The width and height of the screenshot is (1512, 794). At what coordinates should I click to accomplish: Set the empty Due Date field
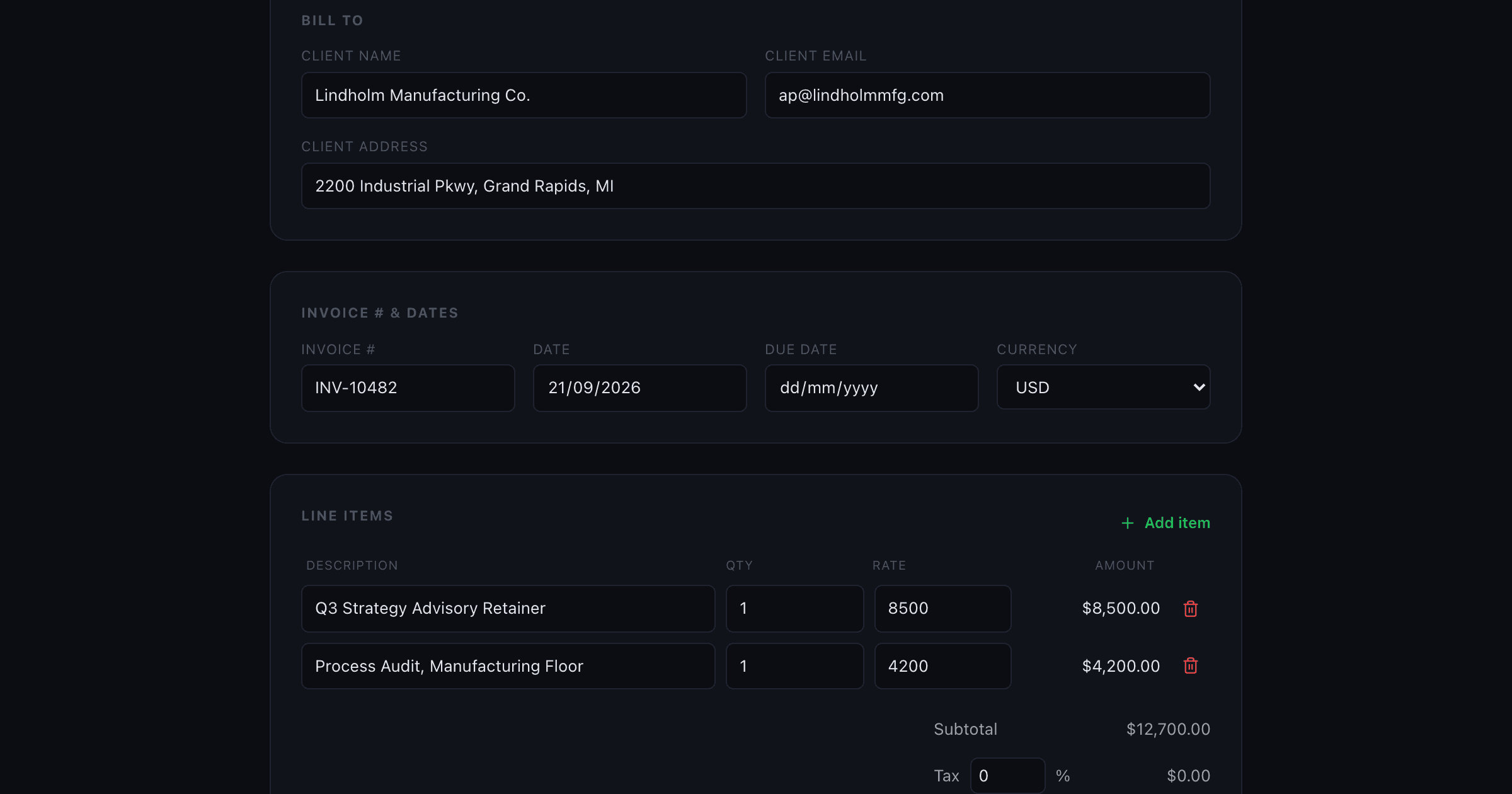point(871,388)
